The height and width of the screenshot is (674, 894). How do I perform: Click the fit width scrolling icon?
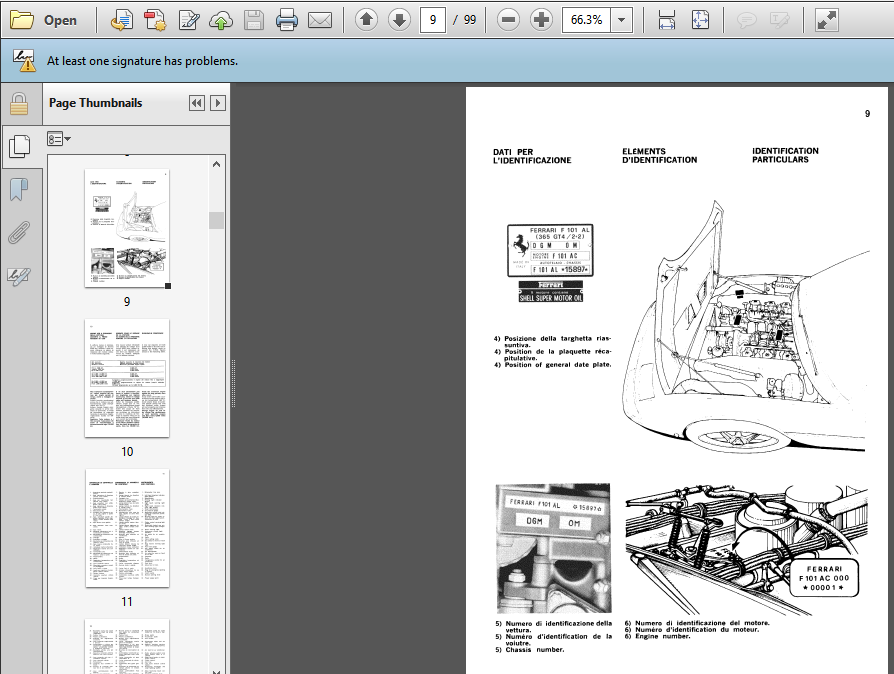667,20
